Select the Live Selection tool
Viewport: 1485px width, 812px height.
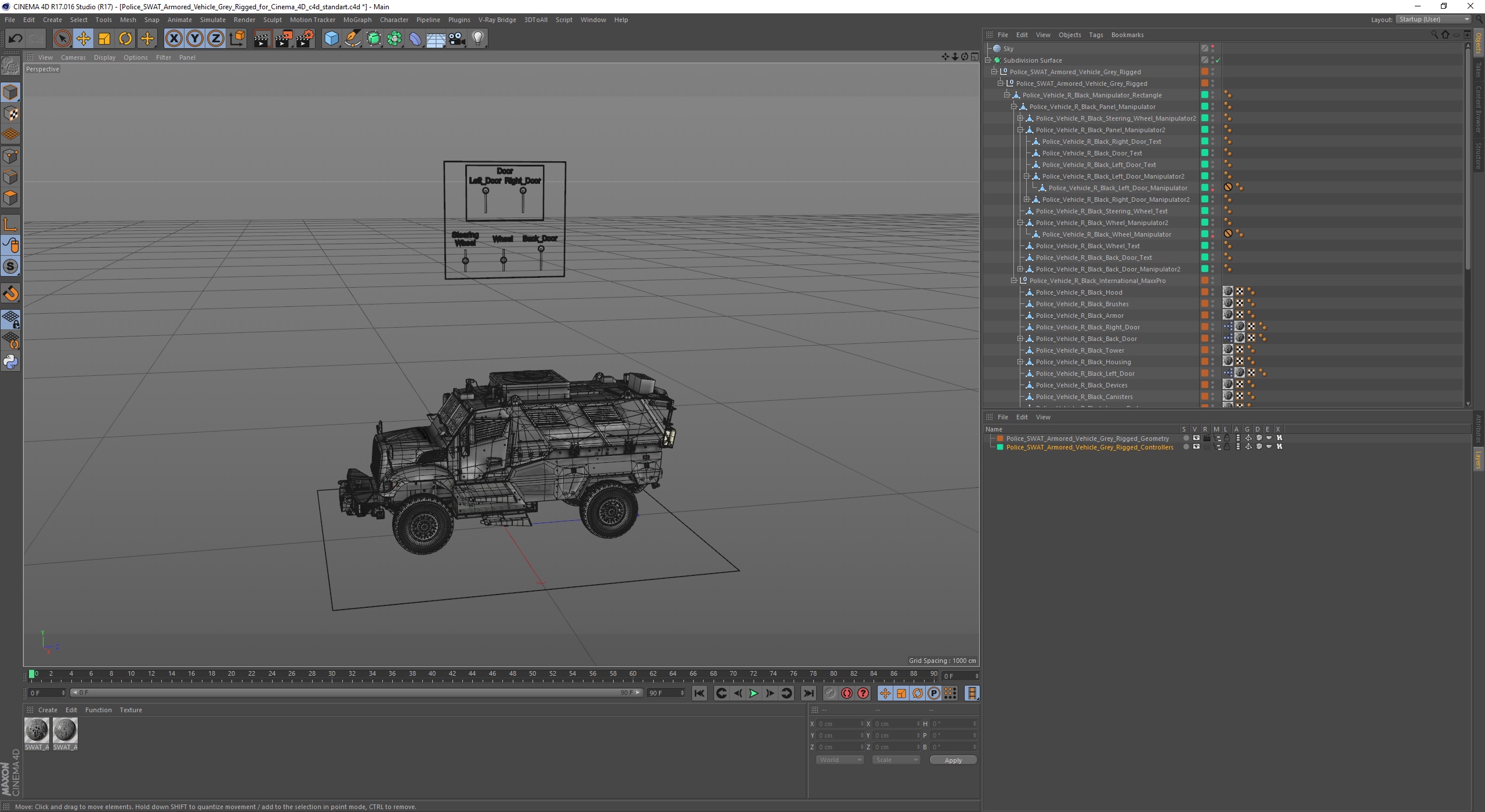click(x=62, y=39)
